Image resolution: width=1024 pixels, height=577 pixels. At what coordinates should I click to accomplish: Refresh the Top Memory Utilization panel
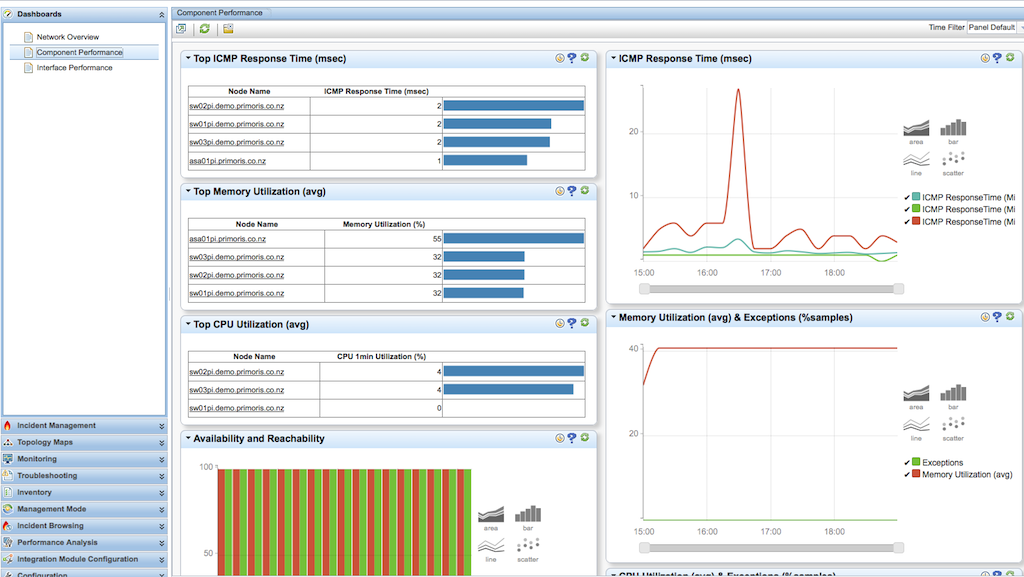coord(585,191)
